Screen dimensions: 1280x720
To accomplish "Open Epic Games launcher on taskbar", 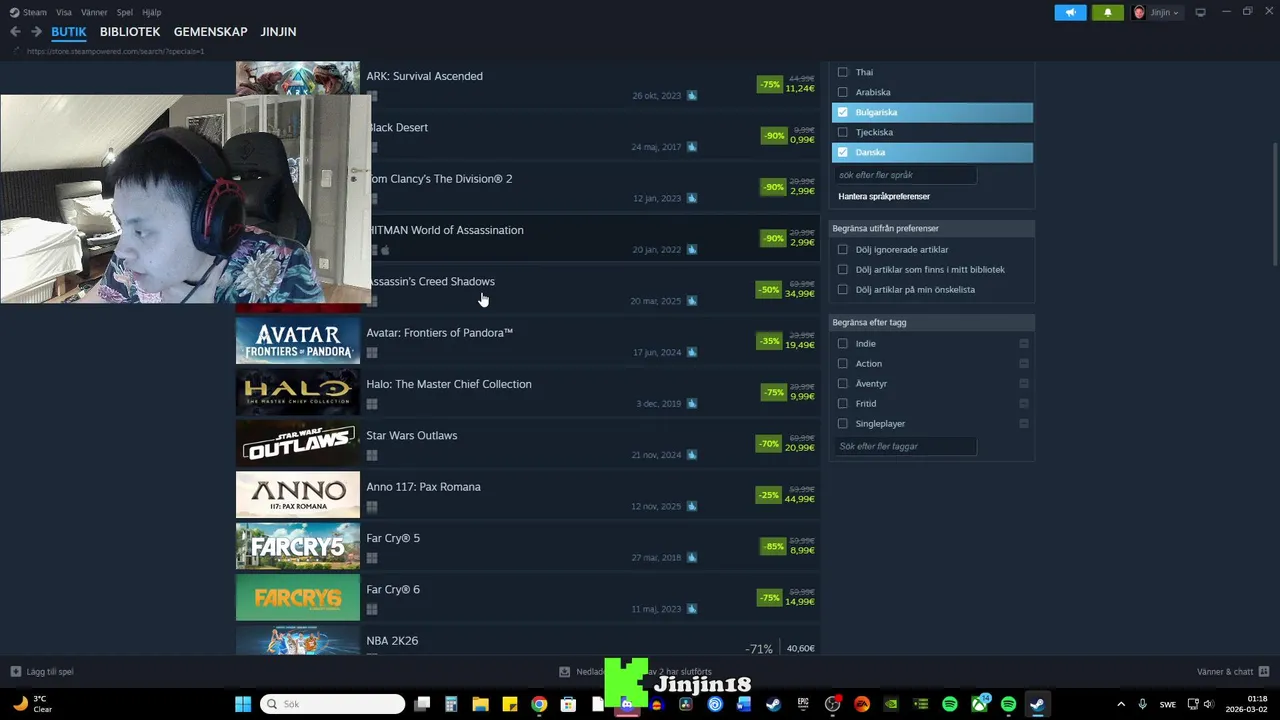I will (803, 704).
